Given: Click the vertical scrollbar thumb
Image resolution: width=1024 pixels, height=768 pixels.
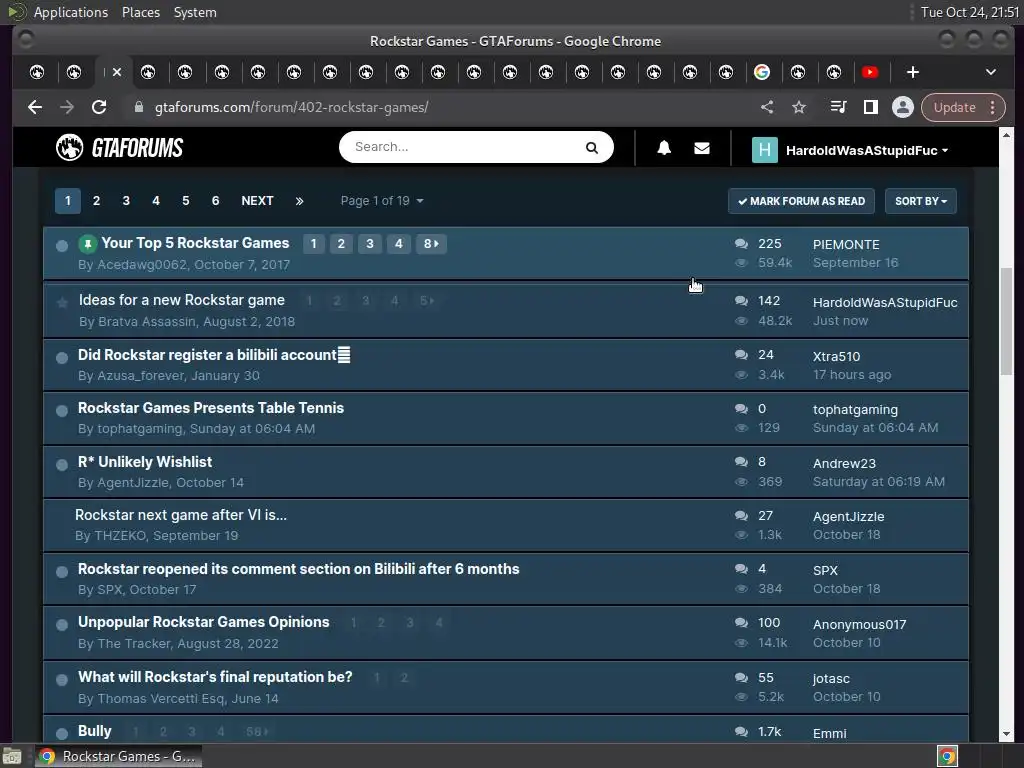Looking at the screenshot, I should pyautogui.click(x=1006, y=320).
